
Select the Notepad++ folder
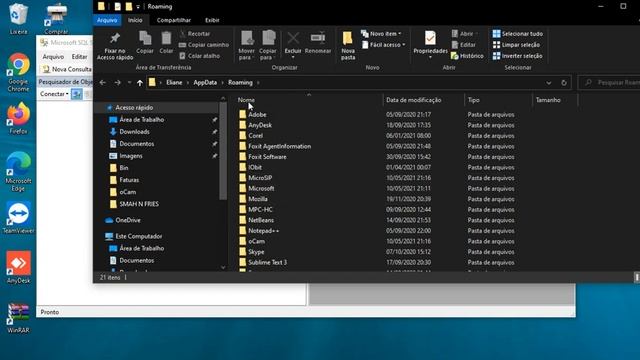tap(263, 231)
